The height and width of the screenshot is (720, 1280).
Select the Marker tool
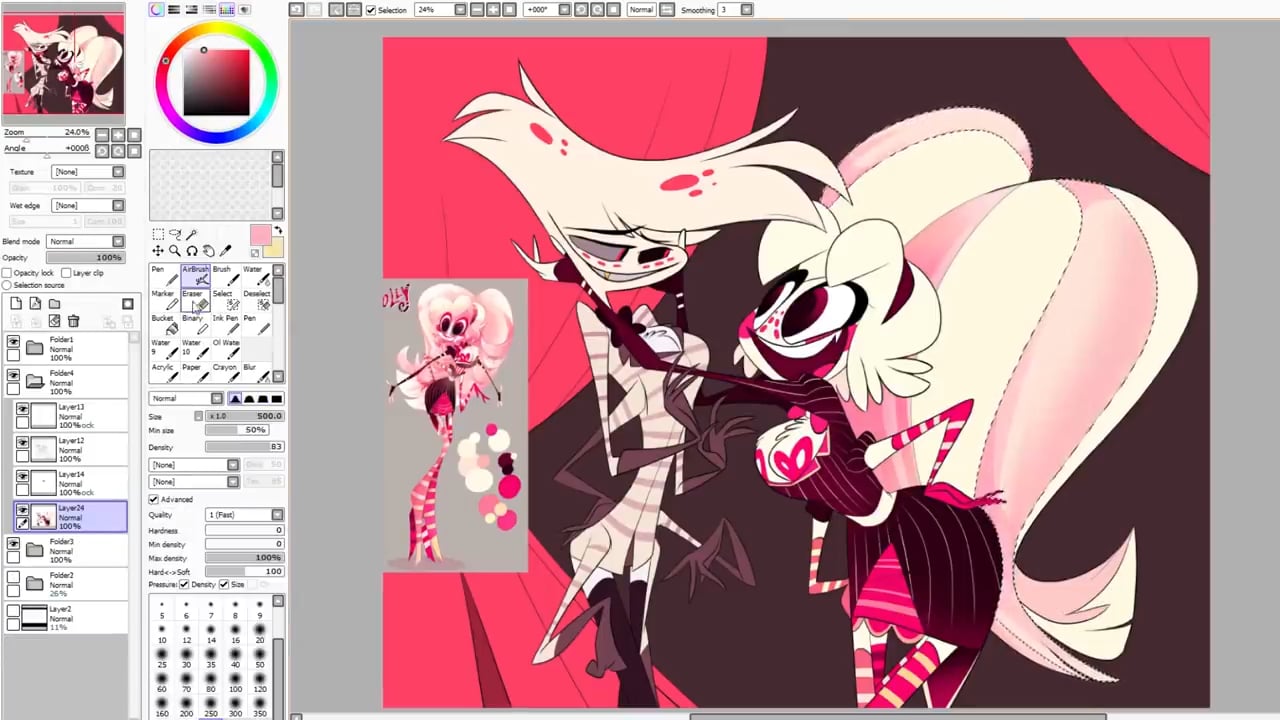pyautogui.click(x=164, y=299)
